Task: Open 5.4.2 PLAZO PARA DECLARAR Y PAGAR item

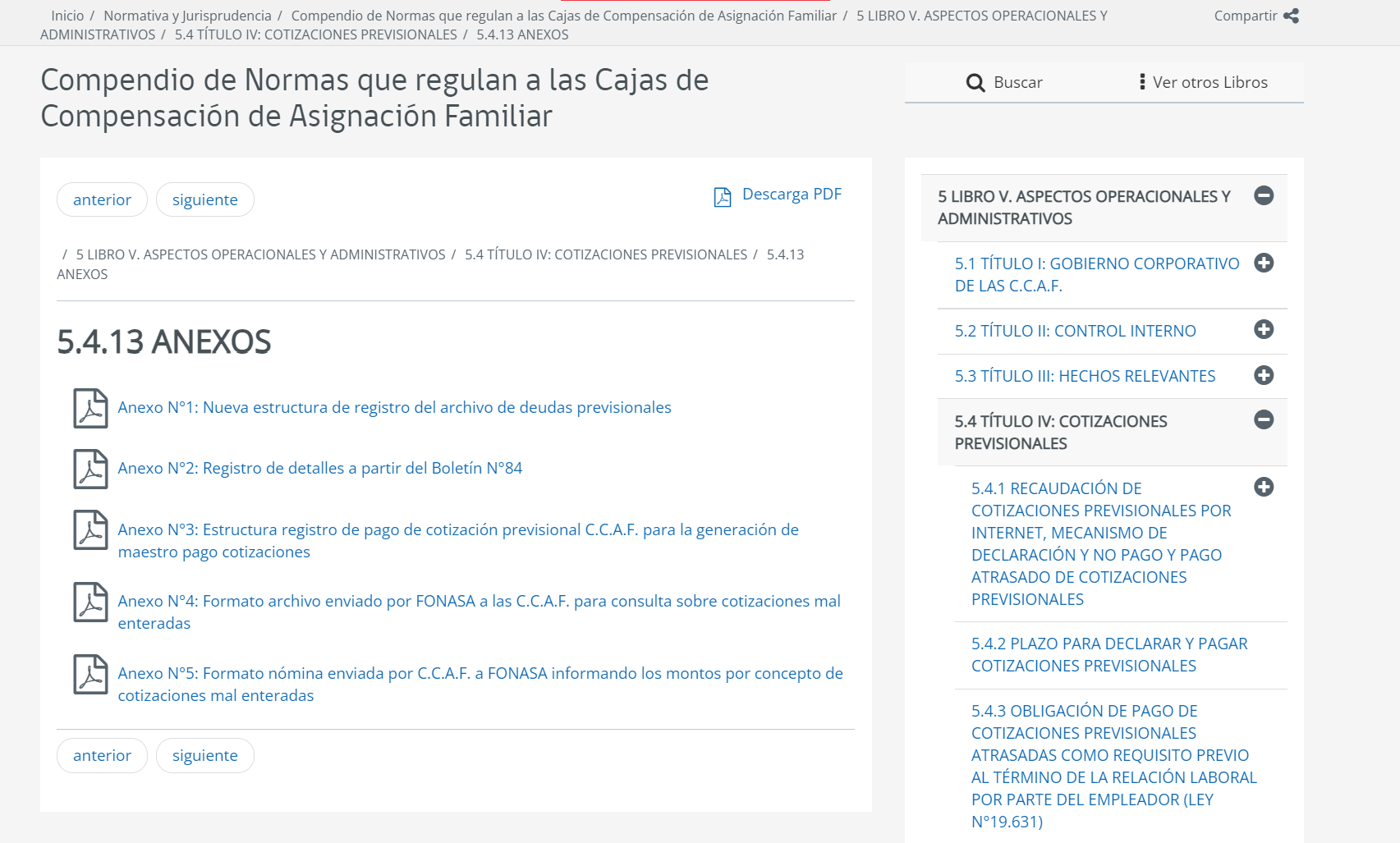Action: coord(1109,655)
